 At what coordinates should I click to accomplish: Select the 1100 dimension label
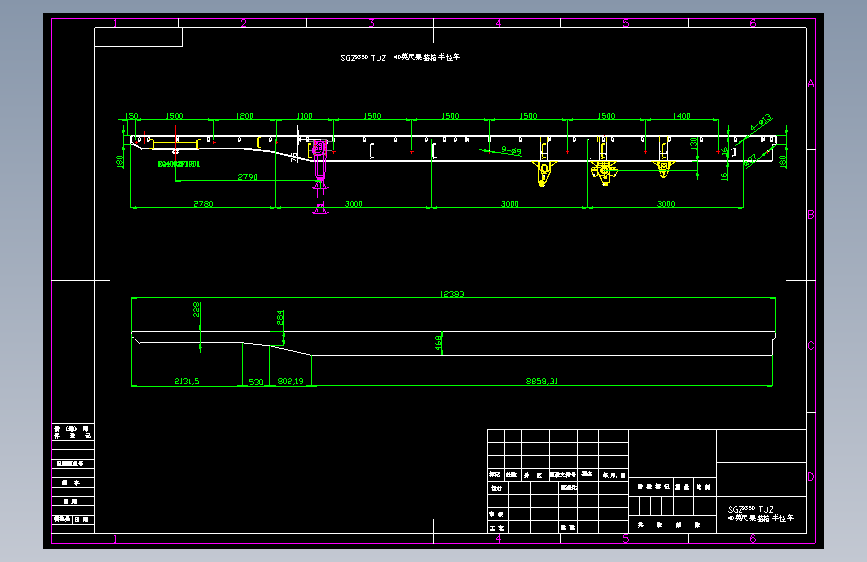(305, 116)
